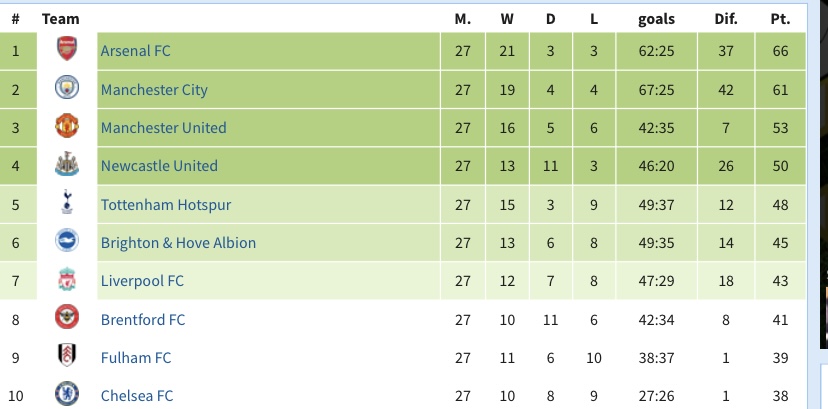Click the Newcastle United club crest
This screenshot has height=409, width=828.
point(67,164)
